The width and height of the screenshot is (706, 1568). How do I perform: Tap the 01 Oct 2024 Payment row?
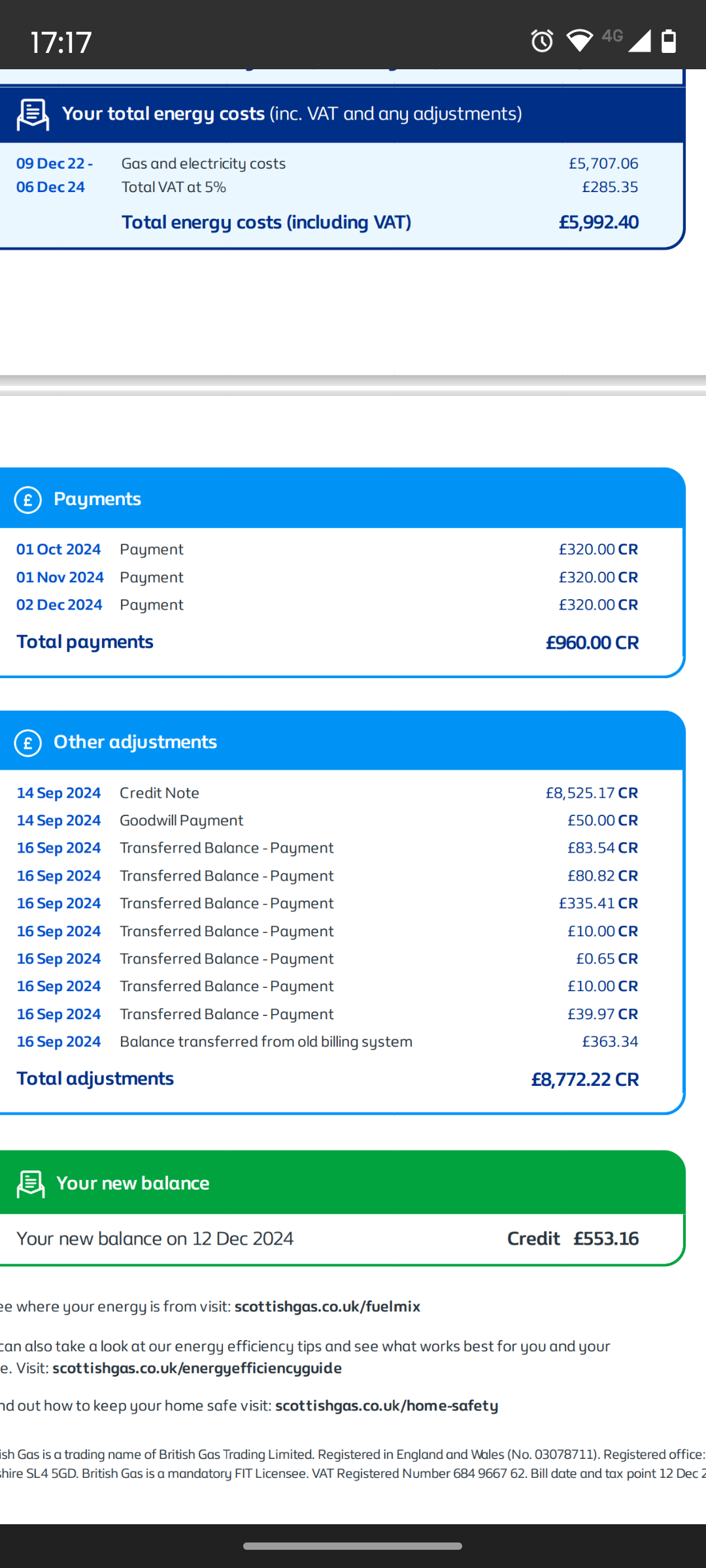(327, 549)
